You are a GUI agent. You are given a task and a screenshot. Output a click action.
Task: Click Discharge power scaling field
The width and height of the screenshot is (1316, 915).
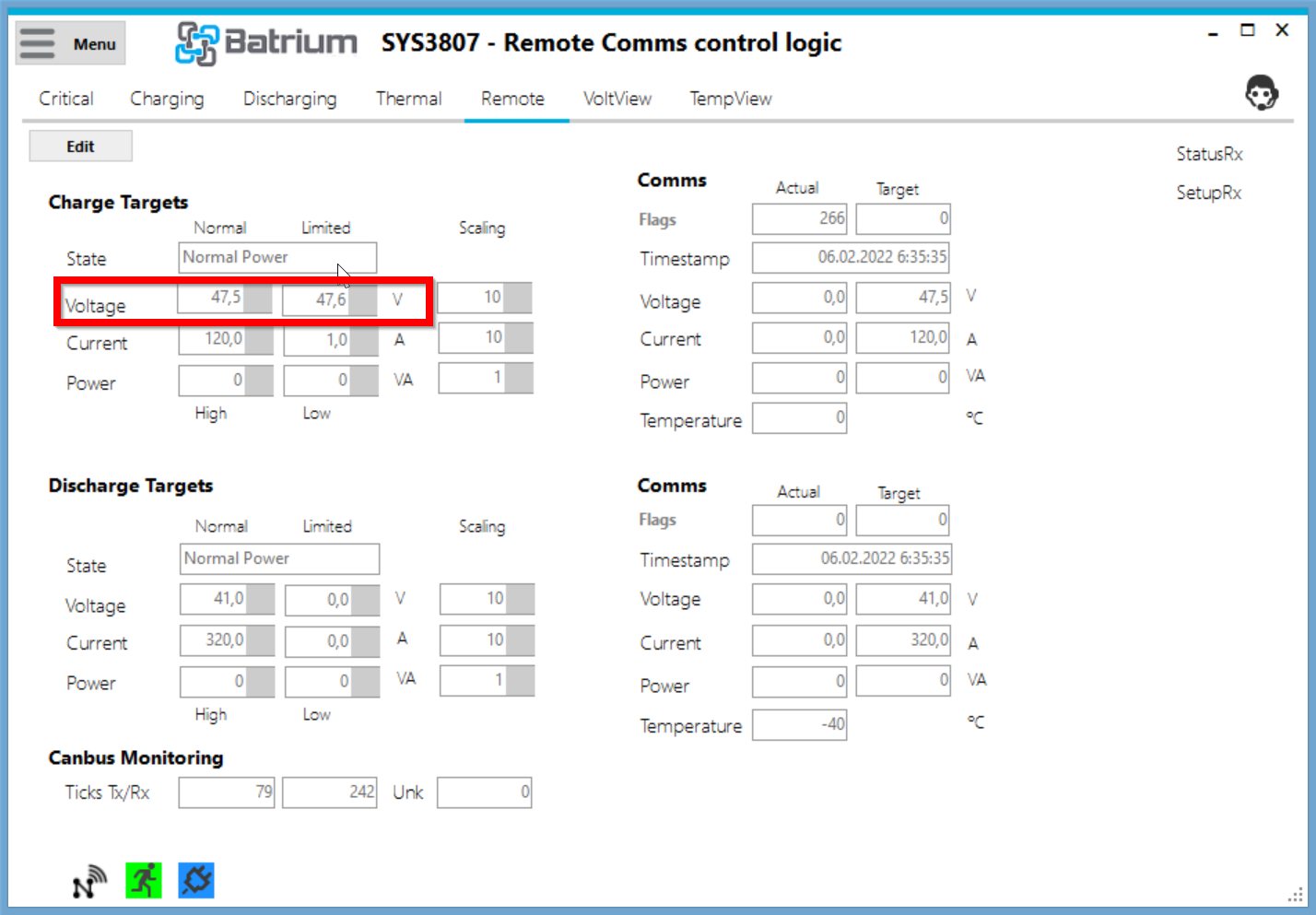[x=487, y=680]
